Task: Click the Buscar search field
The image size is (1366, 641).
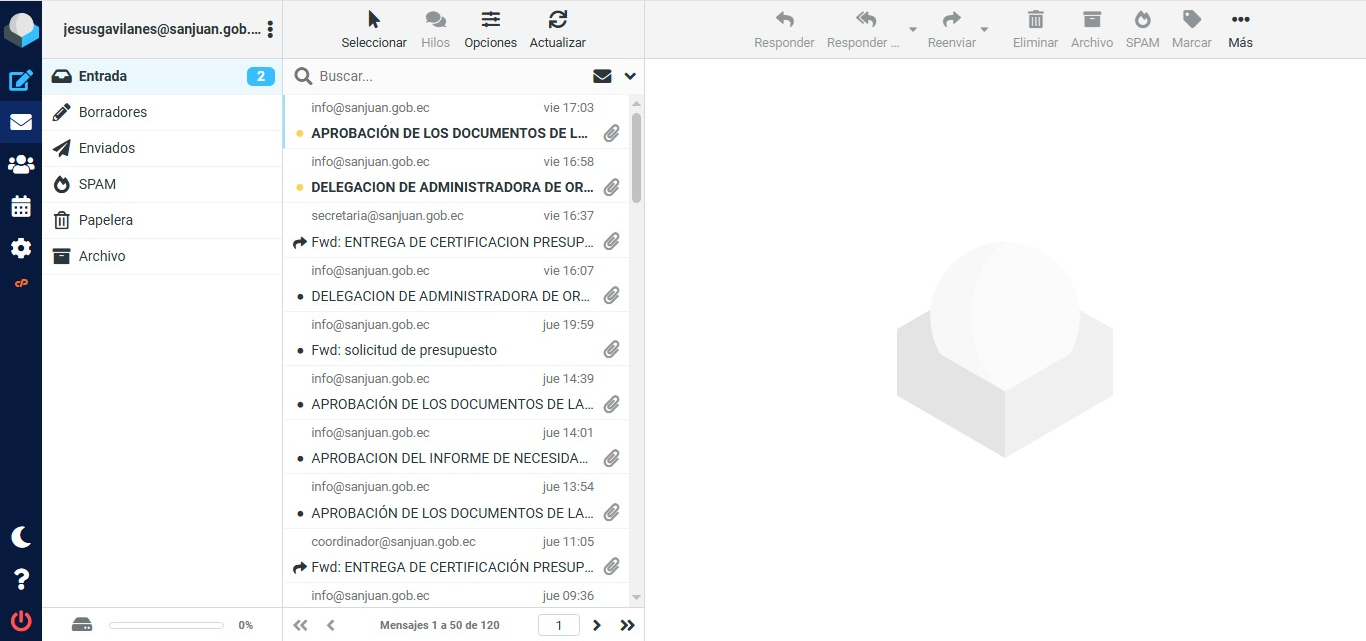Action: coord(450,76)
